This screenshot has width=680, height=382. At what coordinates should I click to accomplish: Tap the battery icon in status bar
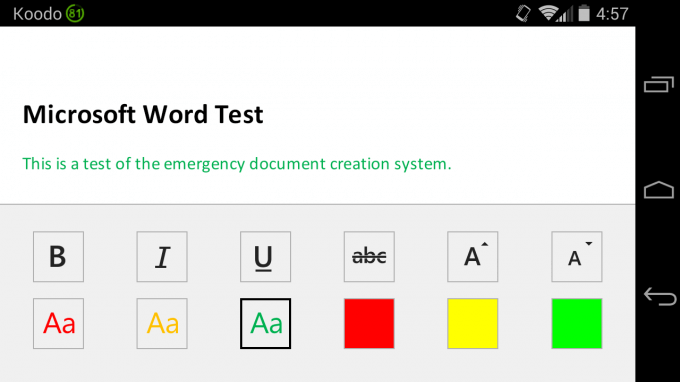pyautogui.click(x=584, y=13)
